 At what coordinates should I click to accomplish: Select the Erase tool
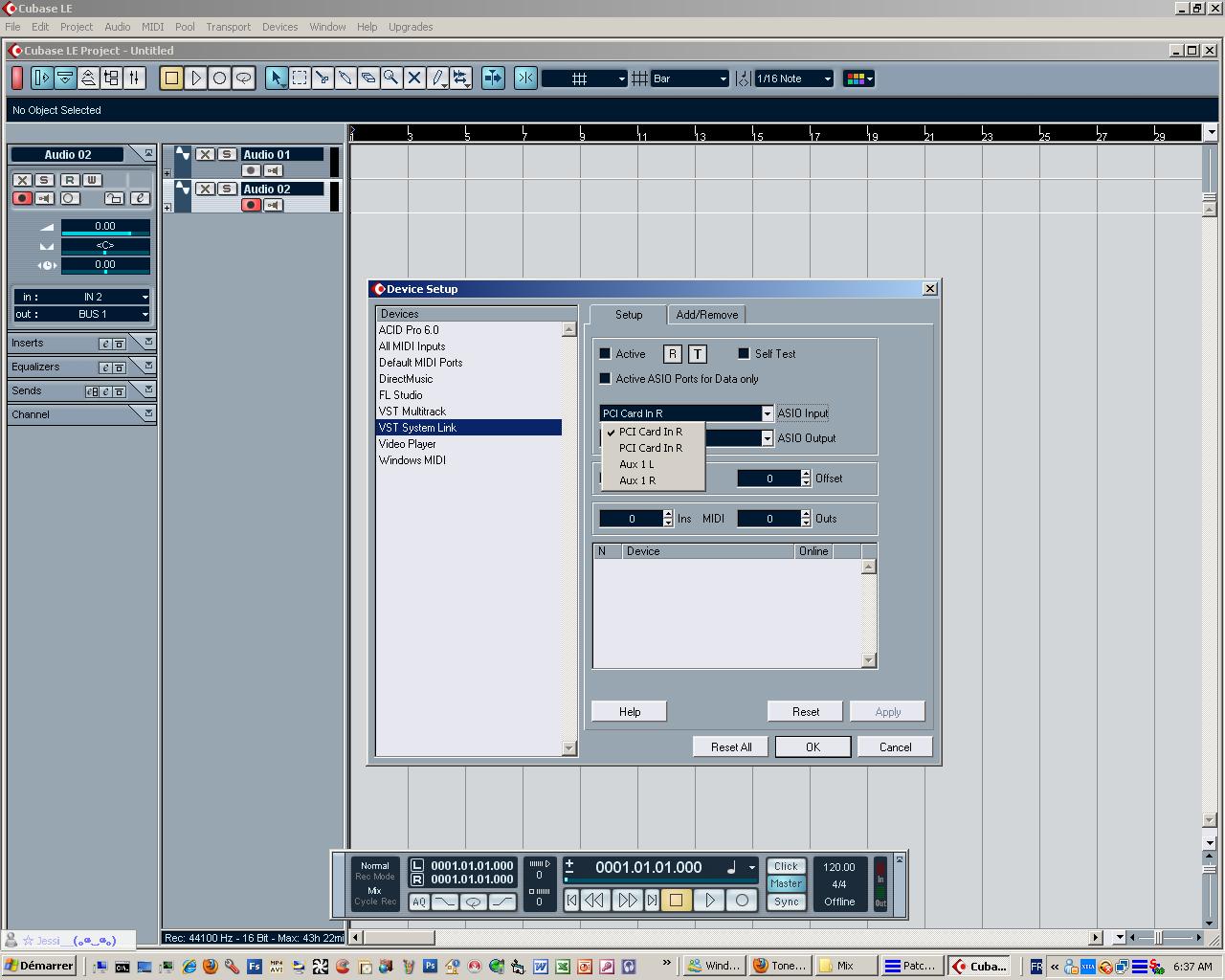[368, 78]
